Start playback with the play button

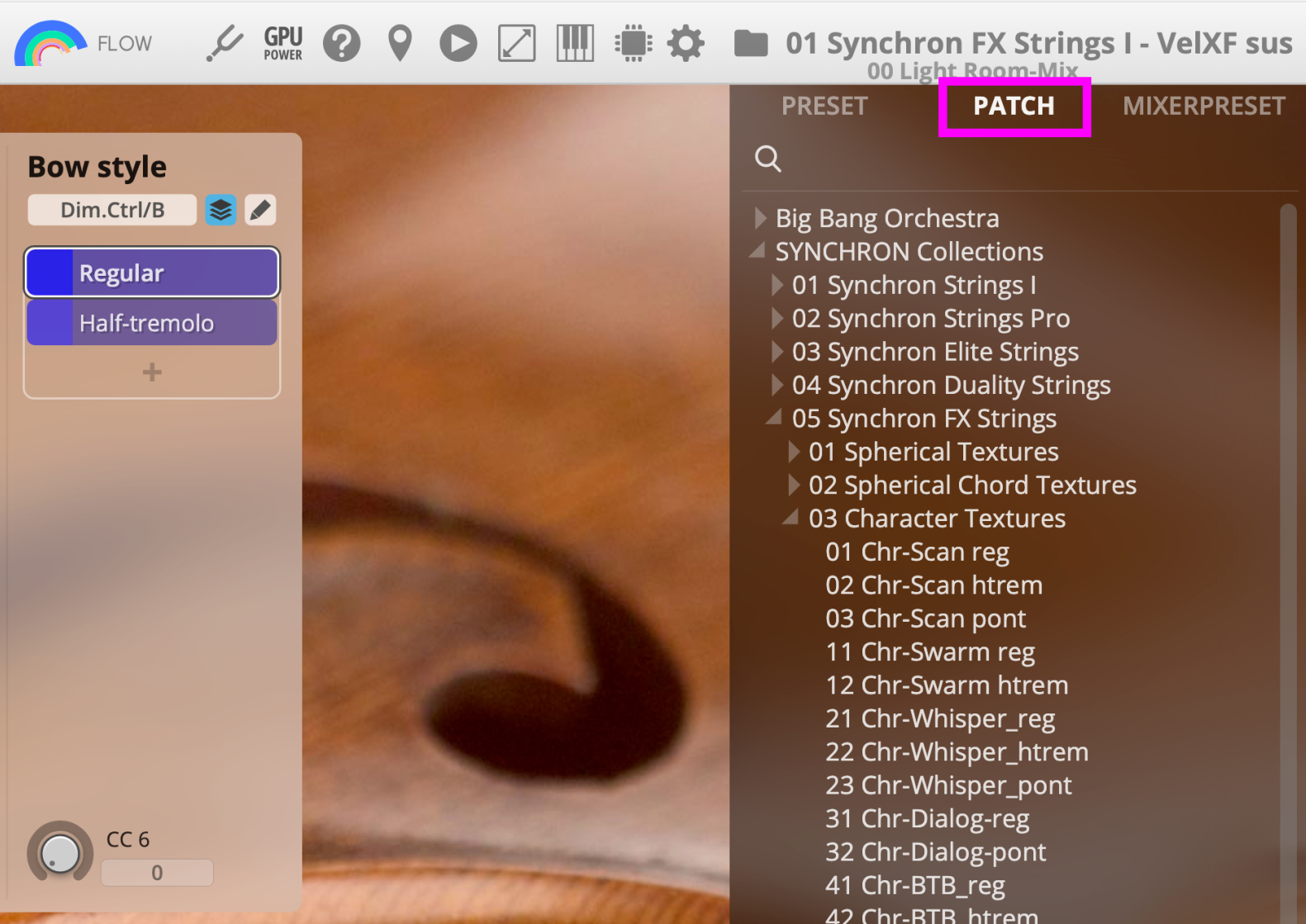[458, 43]
